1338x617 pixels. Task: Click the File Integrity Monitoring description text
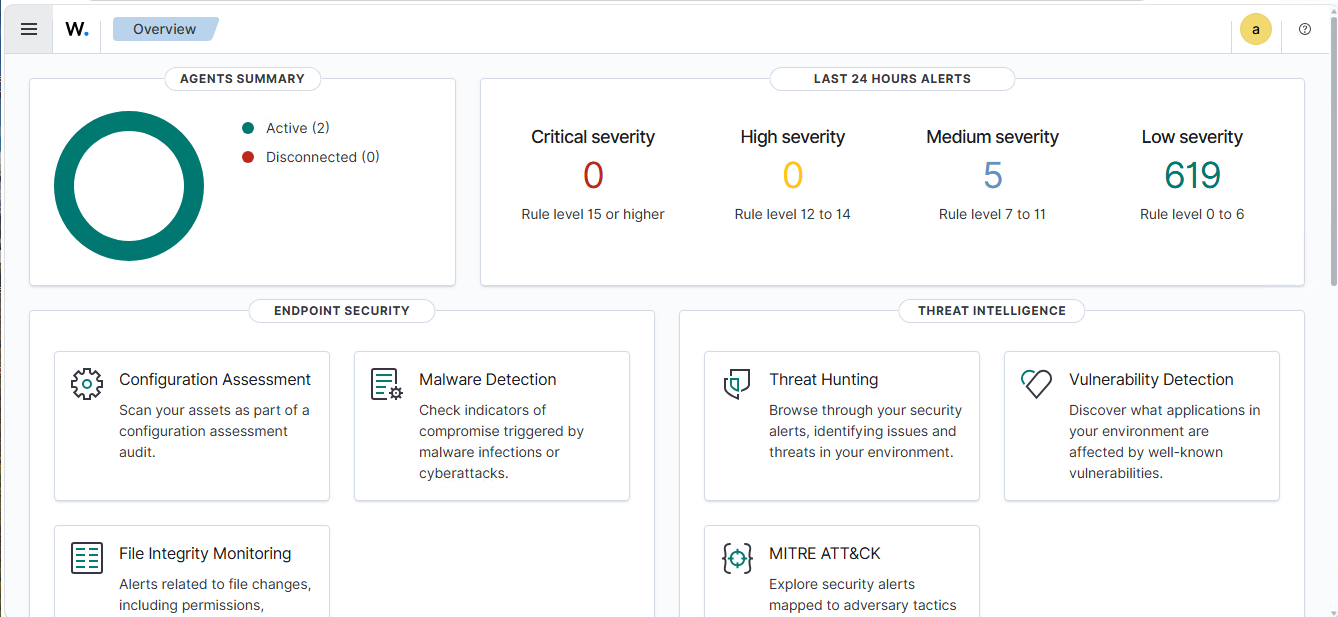215,595
